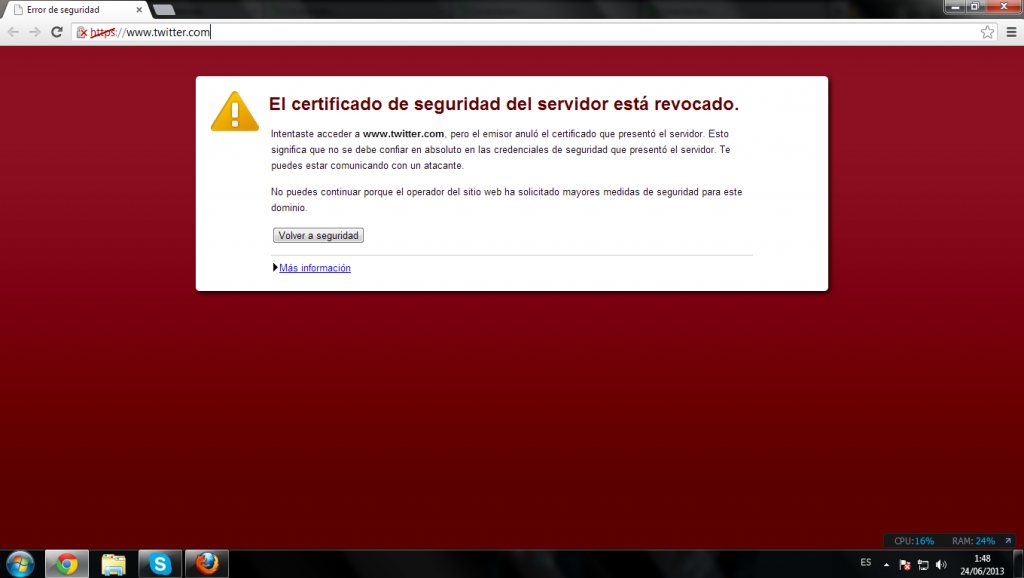The image size is (1024, 578).
Task: Minimize the Chrome window
Action: pos(955,7)
